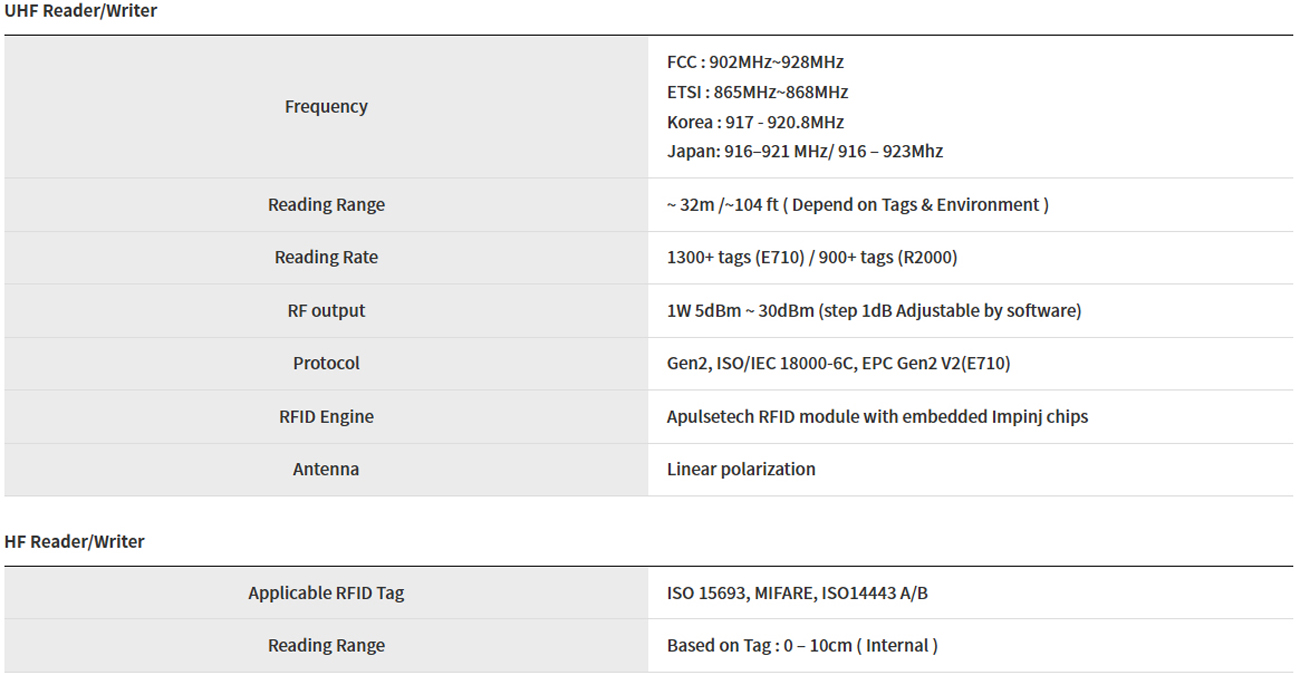Select the UHF Reading Range label
The height and width of the screenshot is (675, 1300).
click(326, 205)
